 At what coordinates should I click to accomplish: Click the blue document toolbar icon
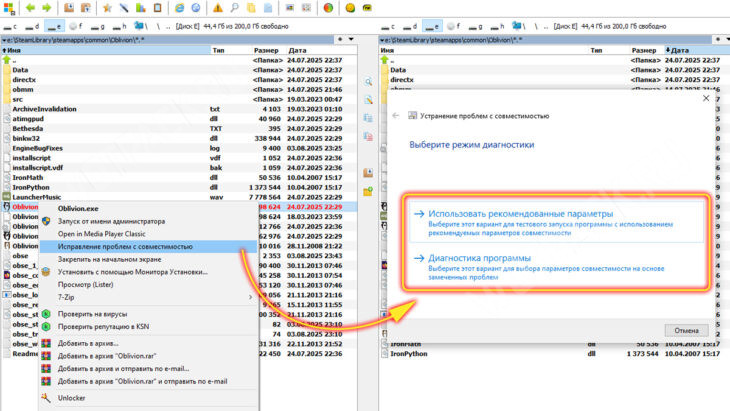click(268, 8)
